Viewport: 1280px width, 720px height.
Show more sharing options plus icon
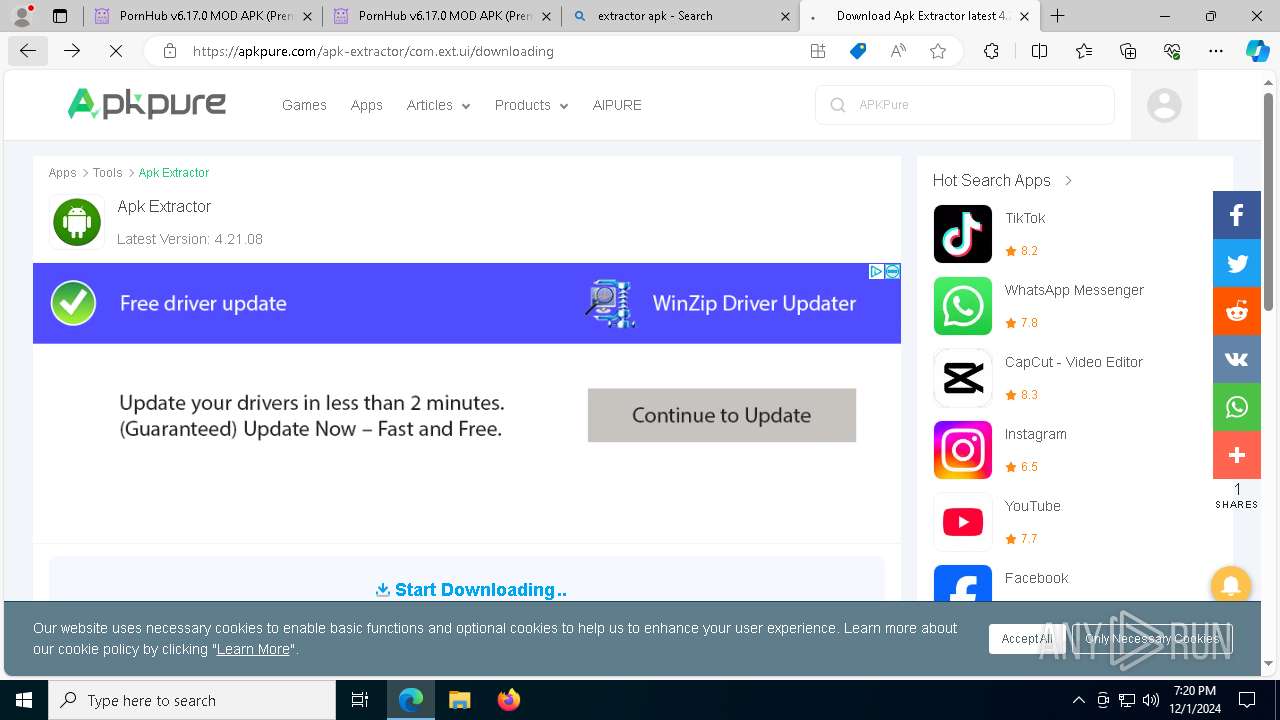pyautogui.click(x=1237, y=455)
